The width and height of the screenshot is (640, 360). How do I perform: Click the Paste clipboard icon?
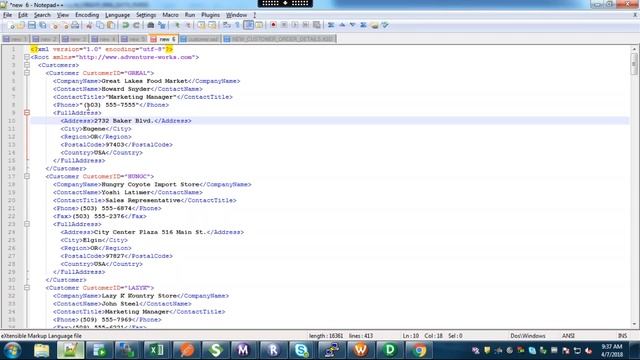pos(111,25)
